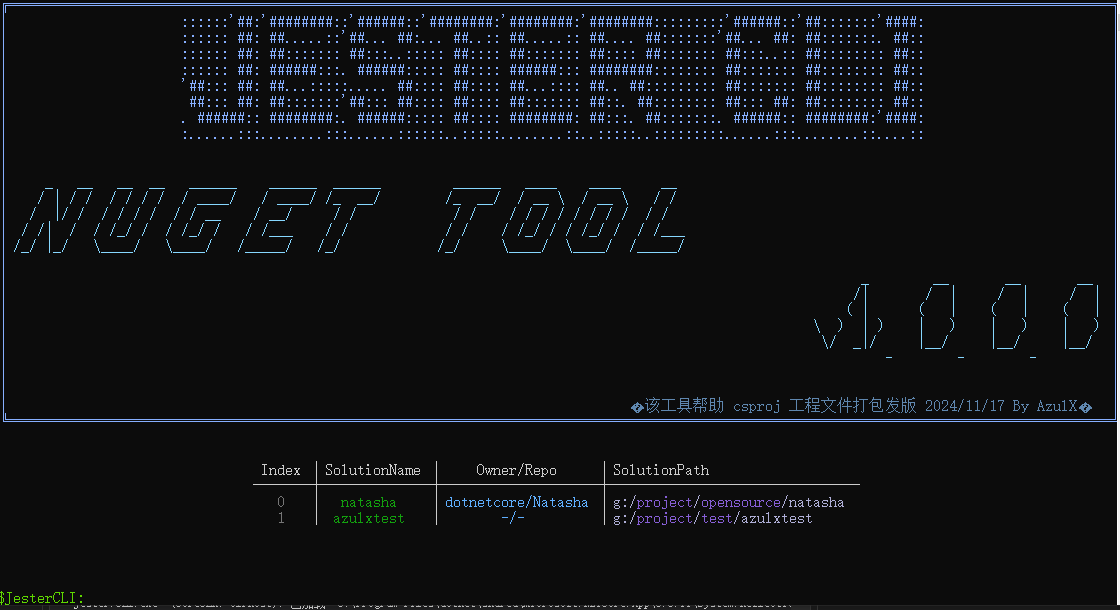Click the SolutionName column header
The width and height of the screenshot is (1120, 610).
coord(375,470)
